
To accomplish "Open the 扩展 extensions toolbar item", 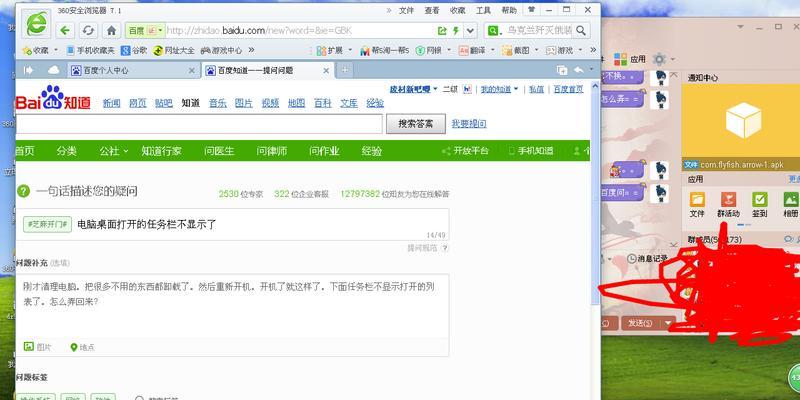I will pos(330,51).
